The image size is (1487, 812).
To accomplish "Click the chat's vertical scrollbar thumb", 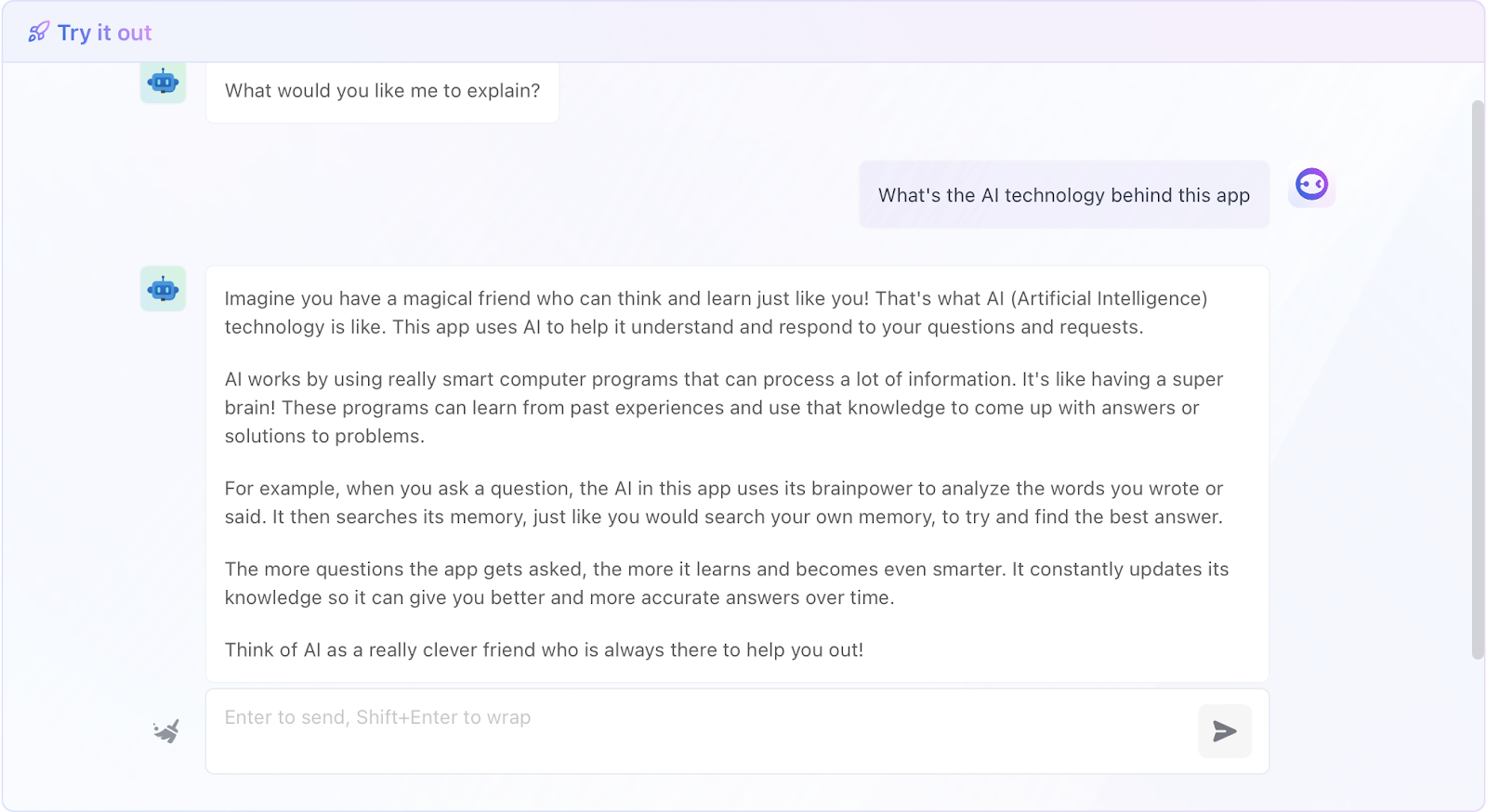I will (1478, 380).
